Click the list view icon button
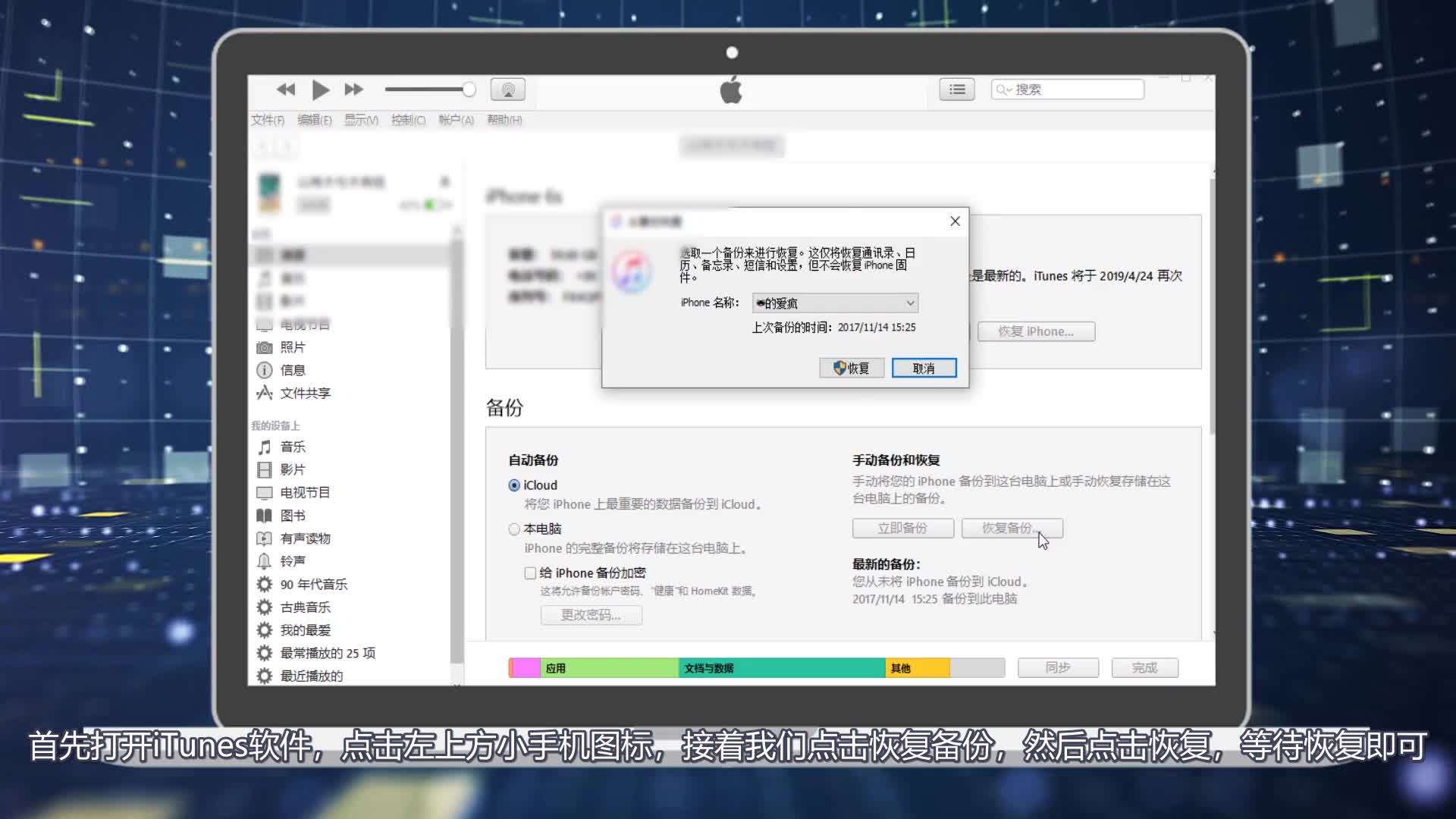The height and width of the screenshot is (819, 1456). (957, 89)
